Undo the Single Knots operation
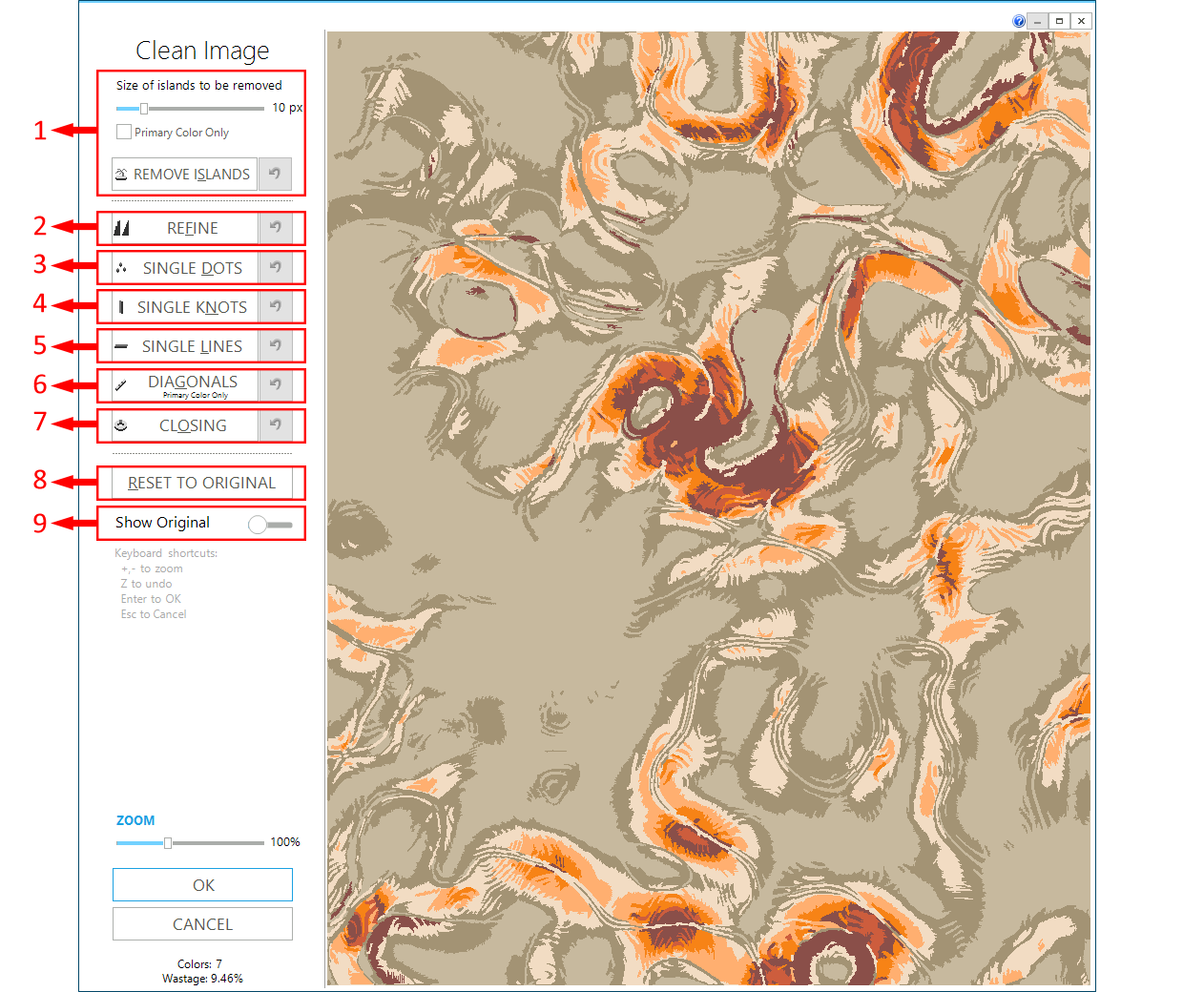This screenshot has width=1204, height=992. pos(275,307)
